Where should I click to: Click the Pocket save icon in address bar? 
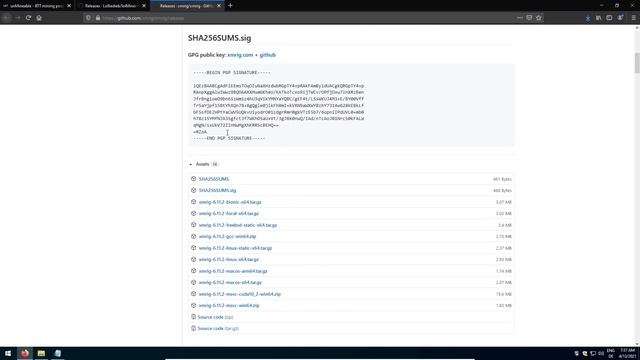(x=529, y=18)
